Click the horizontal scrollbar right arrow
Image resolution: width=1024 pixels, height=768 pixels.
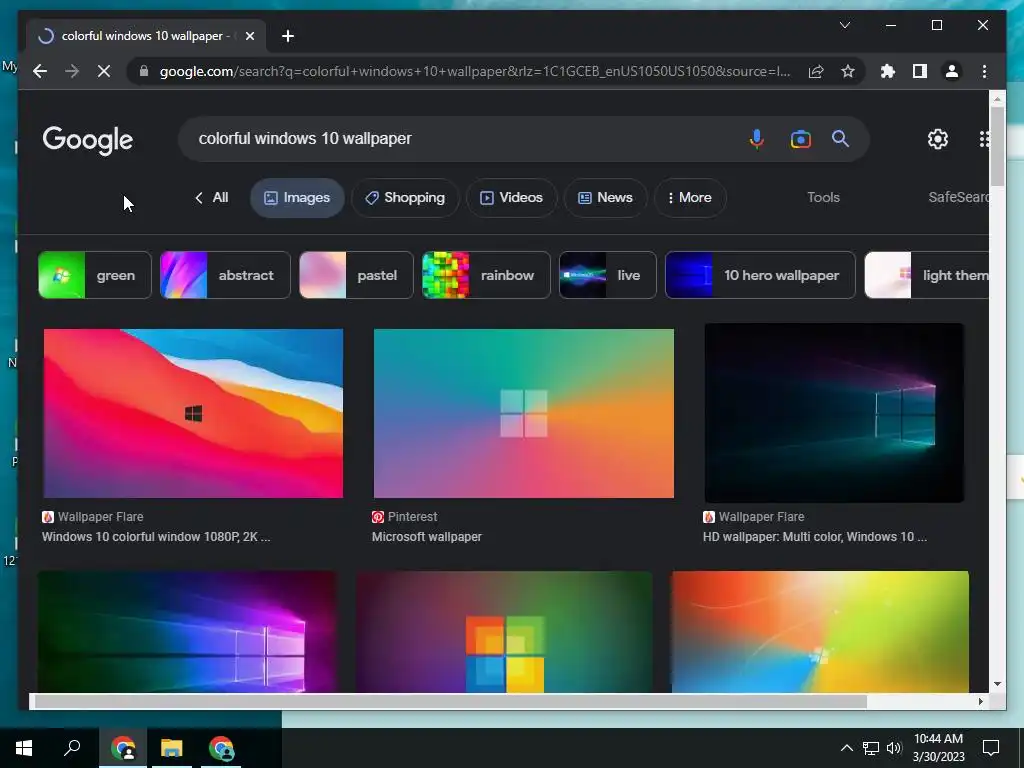click(x=980, y=701)
